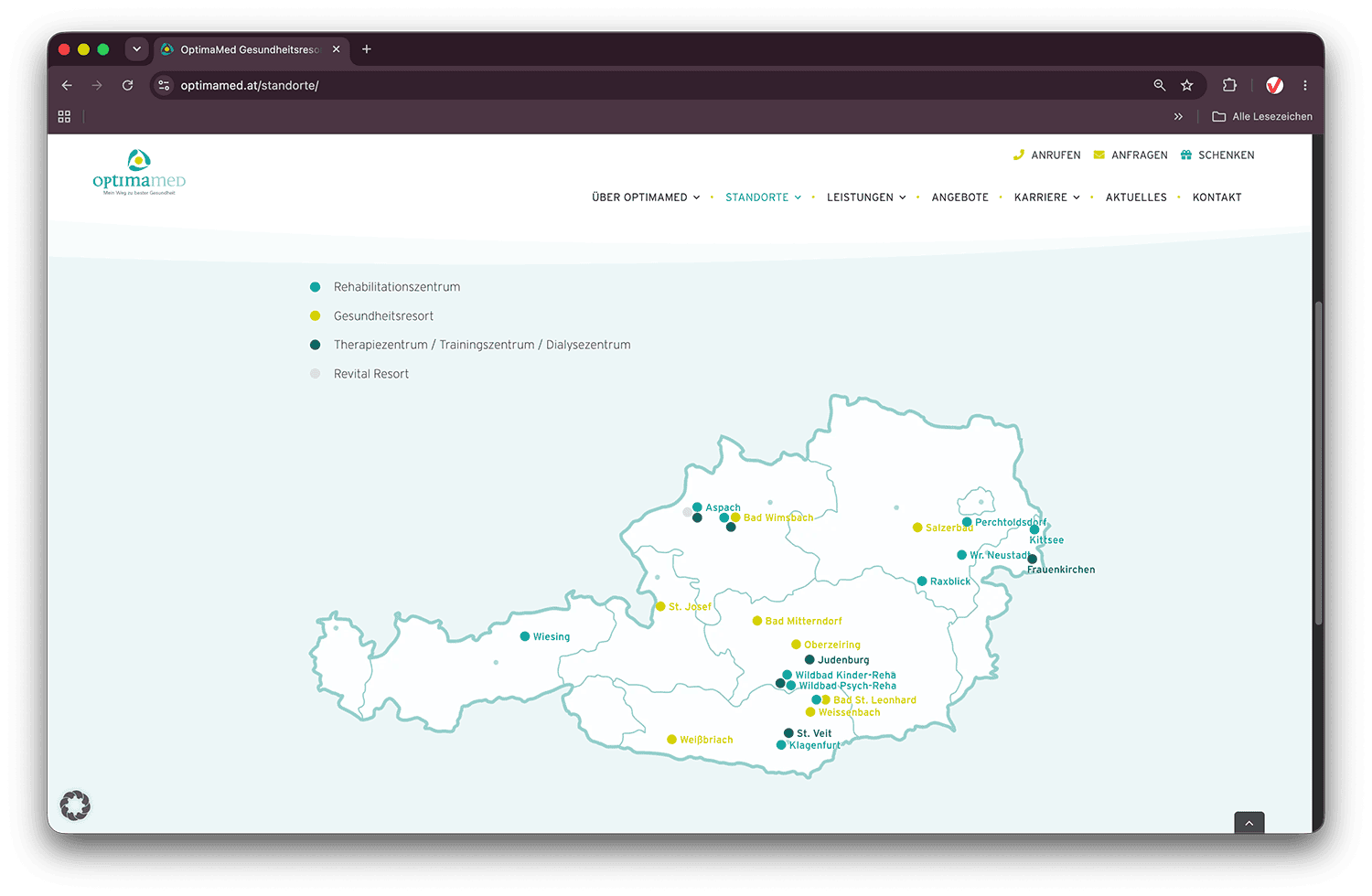Viewport: 1372px width, 896px height.
Task: Click the back-to-top arrow button
Action: pyautogui.click(x=1249, y=822)
